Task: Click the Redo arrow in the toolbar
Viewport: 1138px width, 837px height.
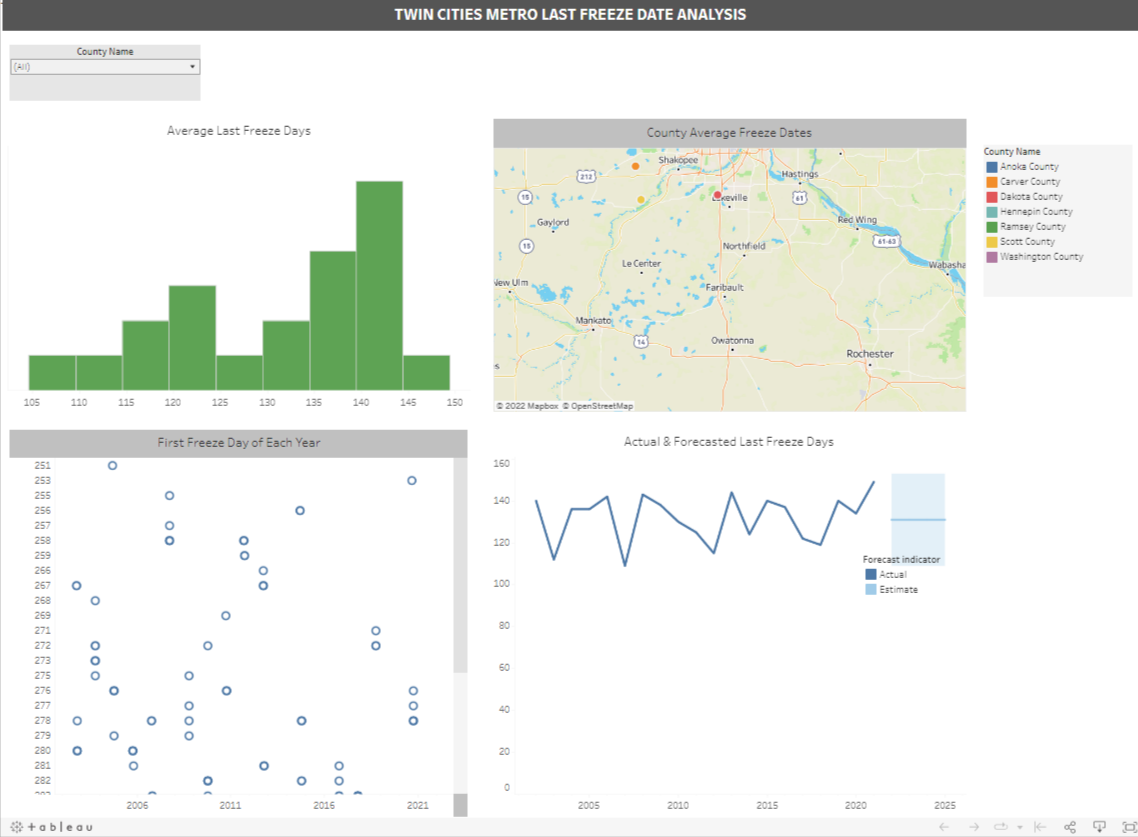Action: click(973, 827)
